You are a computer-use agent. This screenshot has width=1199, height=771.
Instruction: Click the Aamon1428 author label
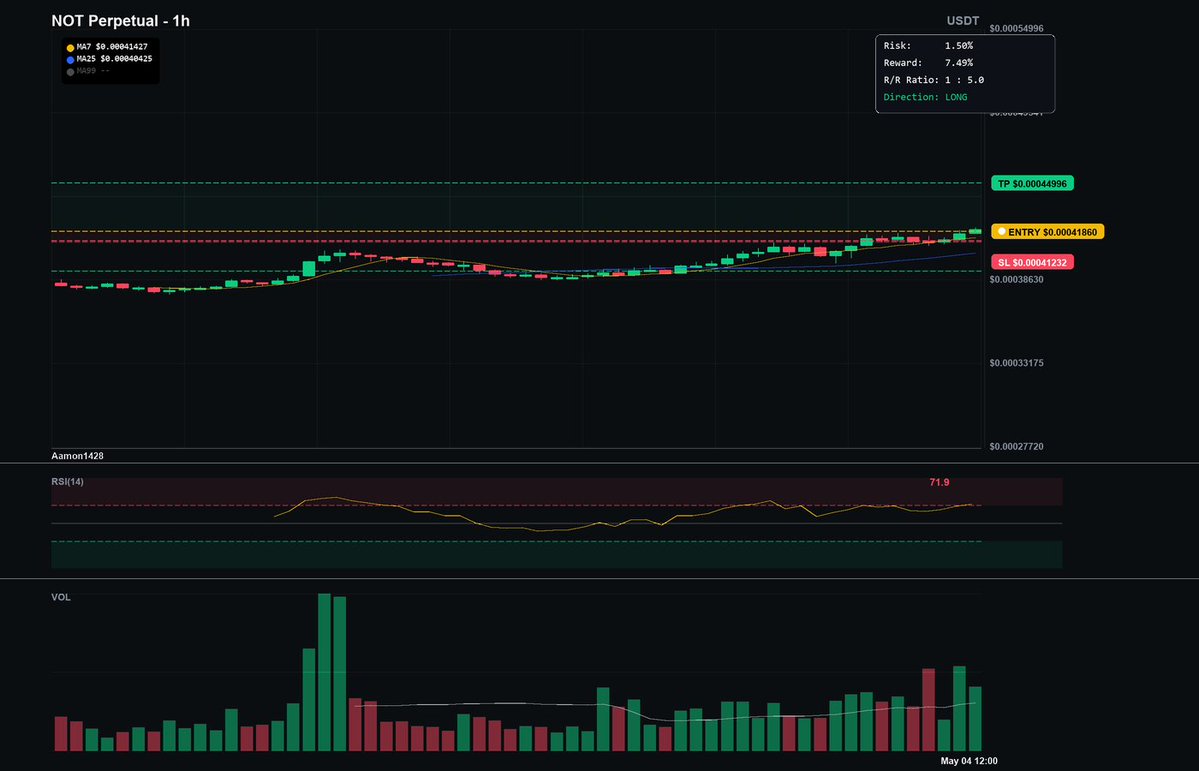point(77,456)
